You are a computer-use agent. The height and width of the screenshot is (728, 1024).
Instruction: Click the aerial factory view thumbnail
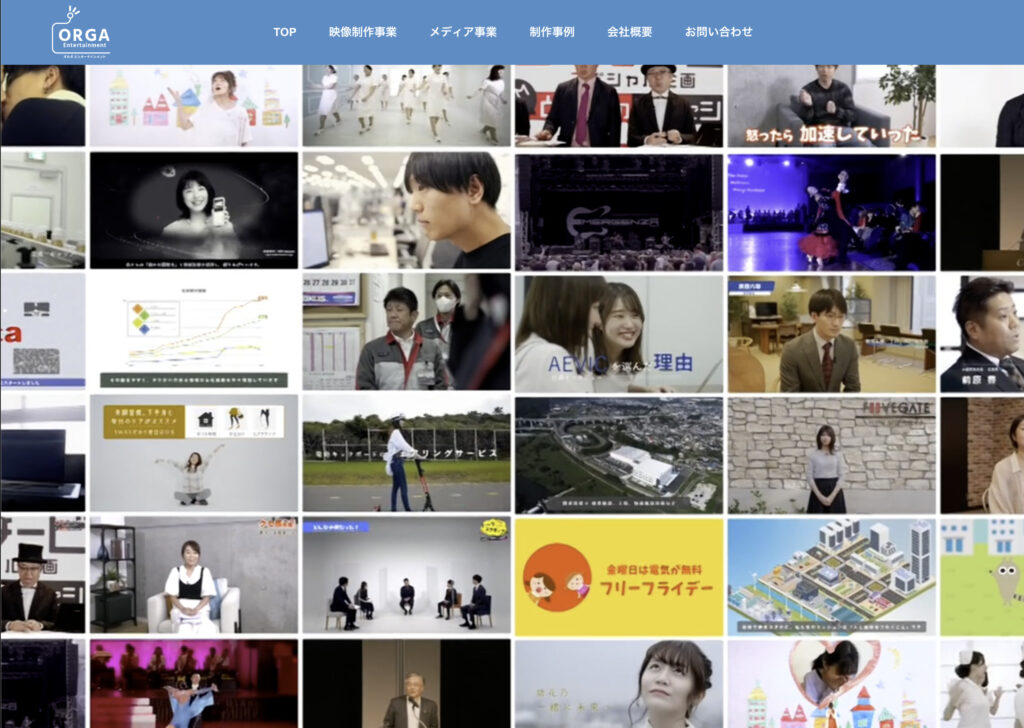pos(619,455)
